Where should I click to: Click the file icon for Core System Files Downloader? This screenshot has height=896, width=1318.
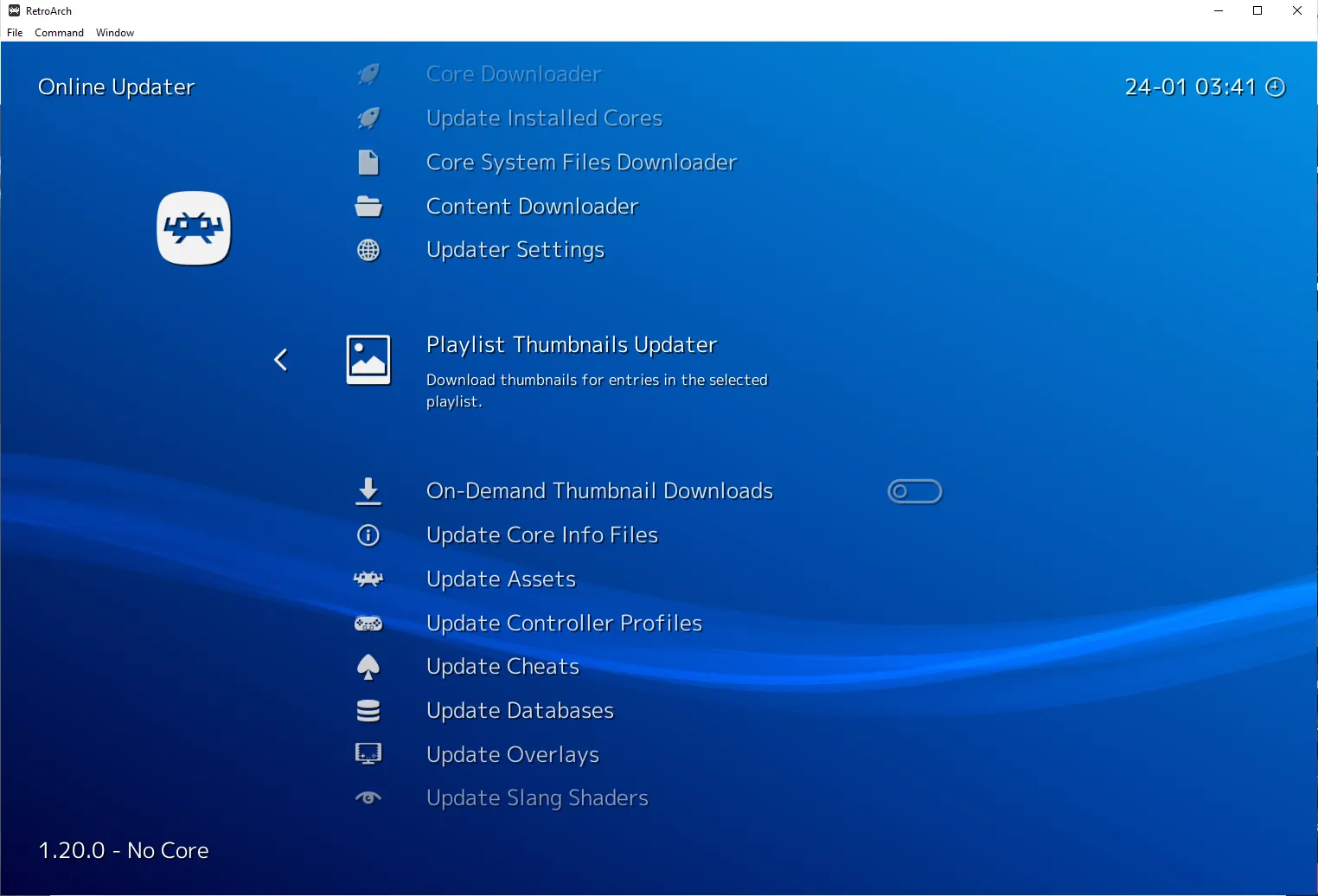[x=368, y=163]
